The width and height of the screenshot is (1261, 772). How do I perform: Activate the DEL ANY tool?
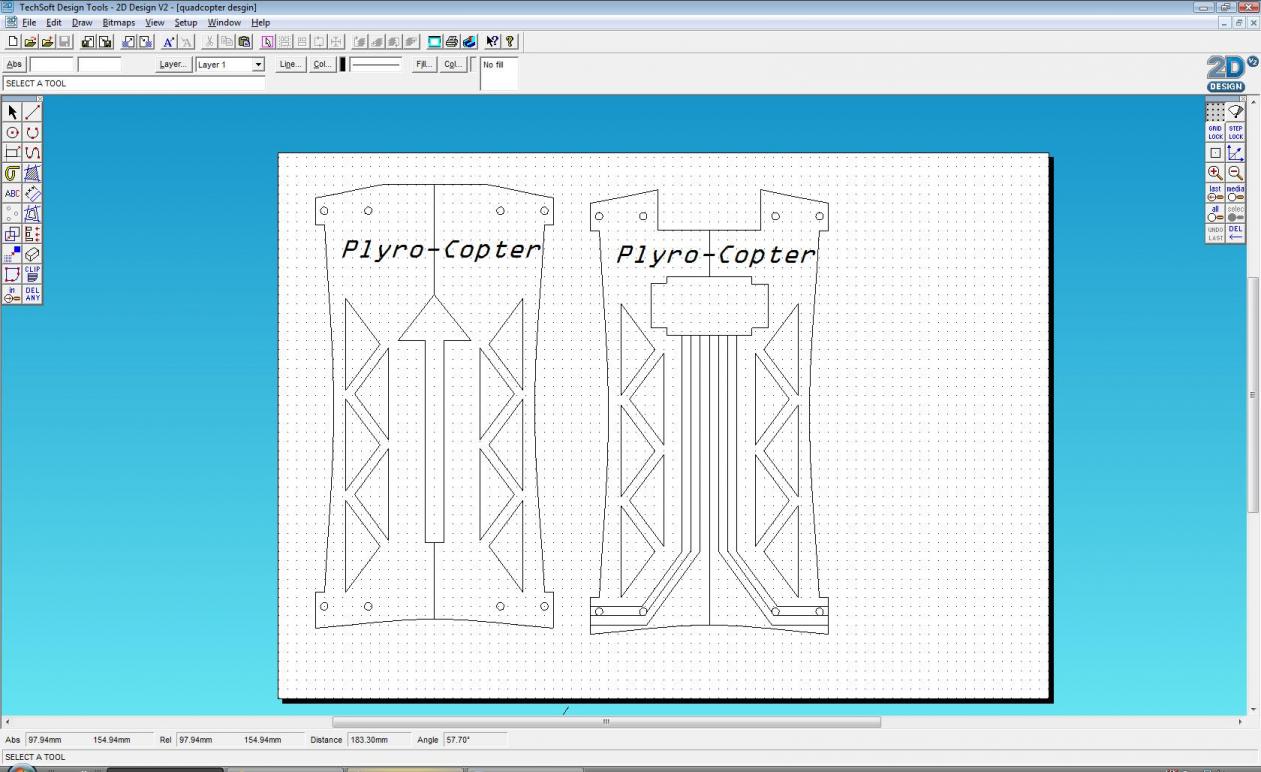point(32,294)
